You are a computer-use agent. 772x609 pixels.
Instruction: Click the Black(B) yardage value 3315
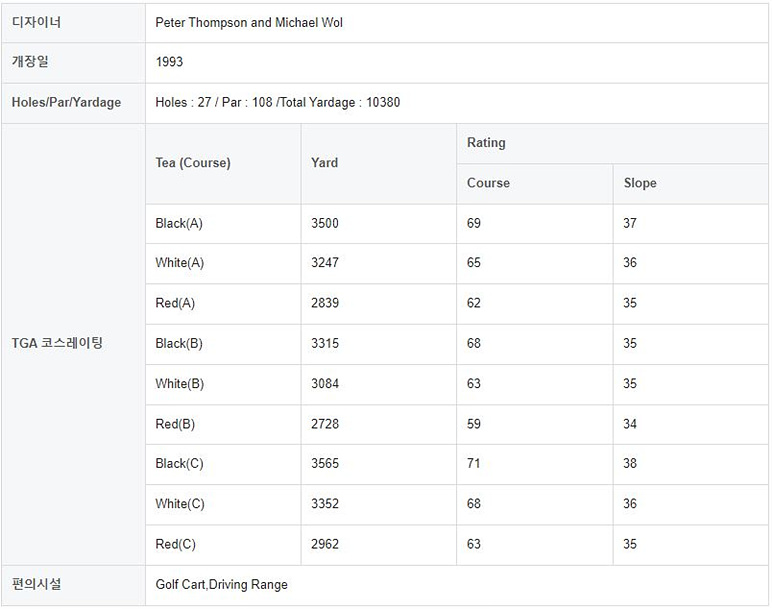(x=325, y=343)
